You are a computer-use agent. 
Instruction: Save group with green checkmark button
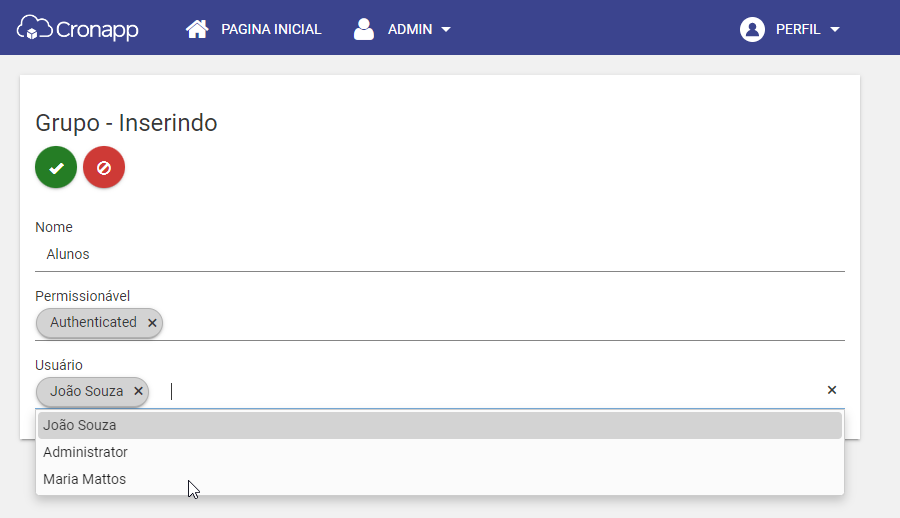(x=56, y=167)
